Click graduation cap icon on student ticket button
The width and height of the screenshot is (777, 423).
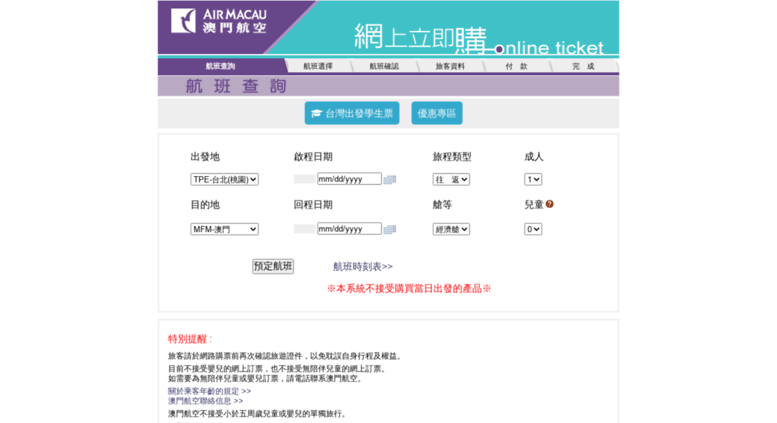tap(316, 113)
